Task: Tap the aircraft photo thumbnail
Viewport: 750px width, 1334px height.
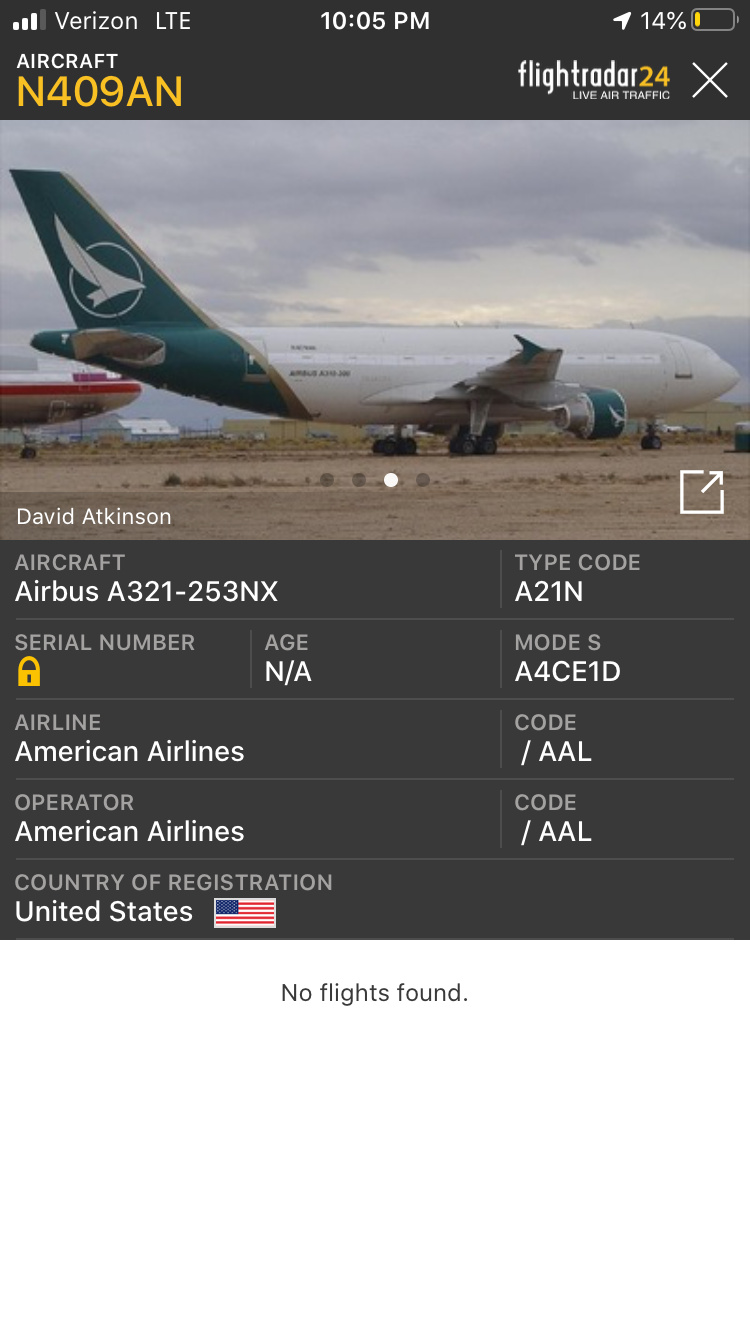Action: pos(375,330)
